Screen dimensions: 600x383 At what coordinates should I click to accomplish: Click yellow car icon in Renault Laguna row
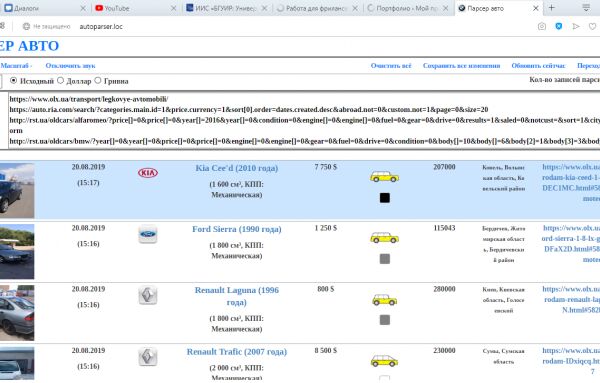click(384, 299)
